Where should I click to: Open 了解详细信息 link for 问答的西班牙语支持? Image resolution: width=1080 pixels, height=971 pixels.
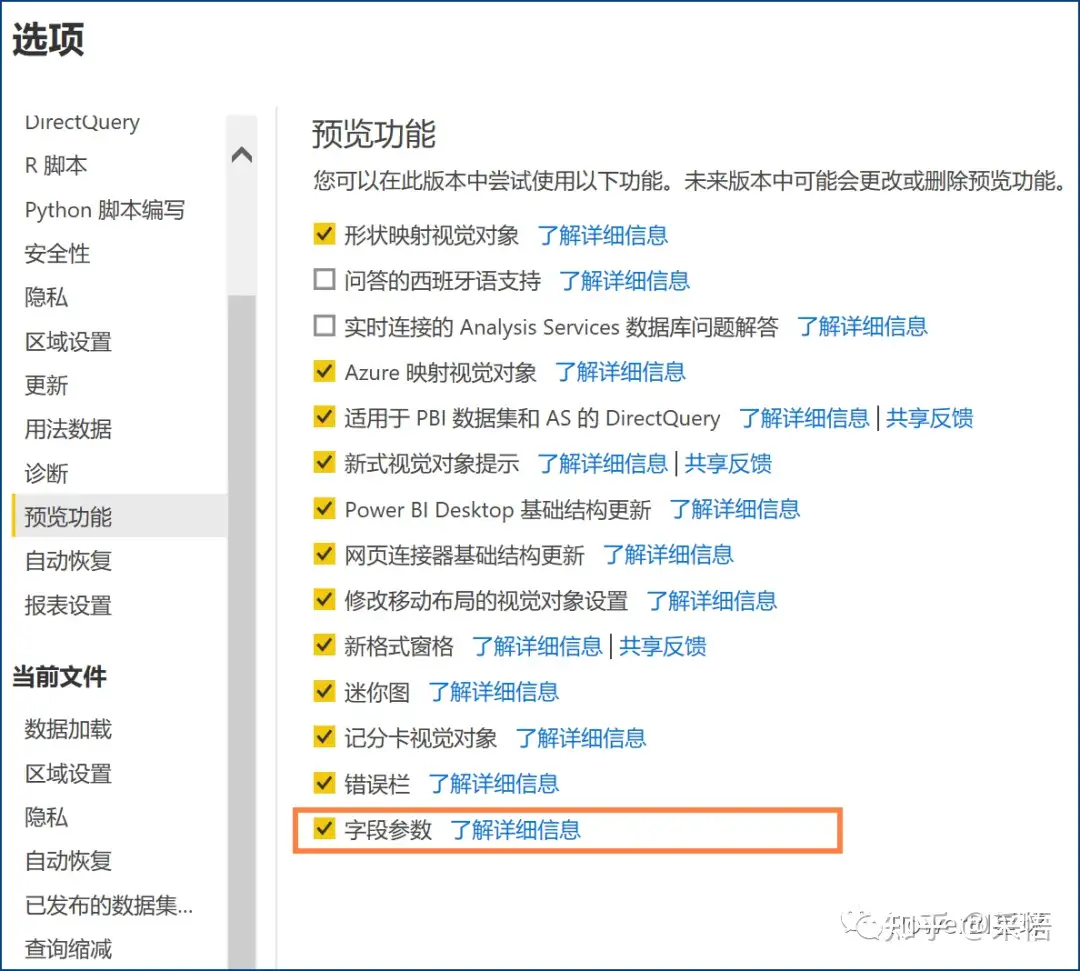click(625, 281)
